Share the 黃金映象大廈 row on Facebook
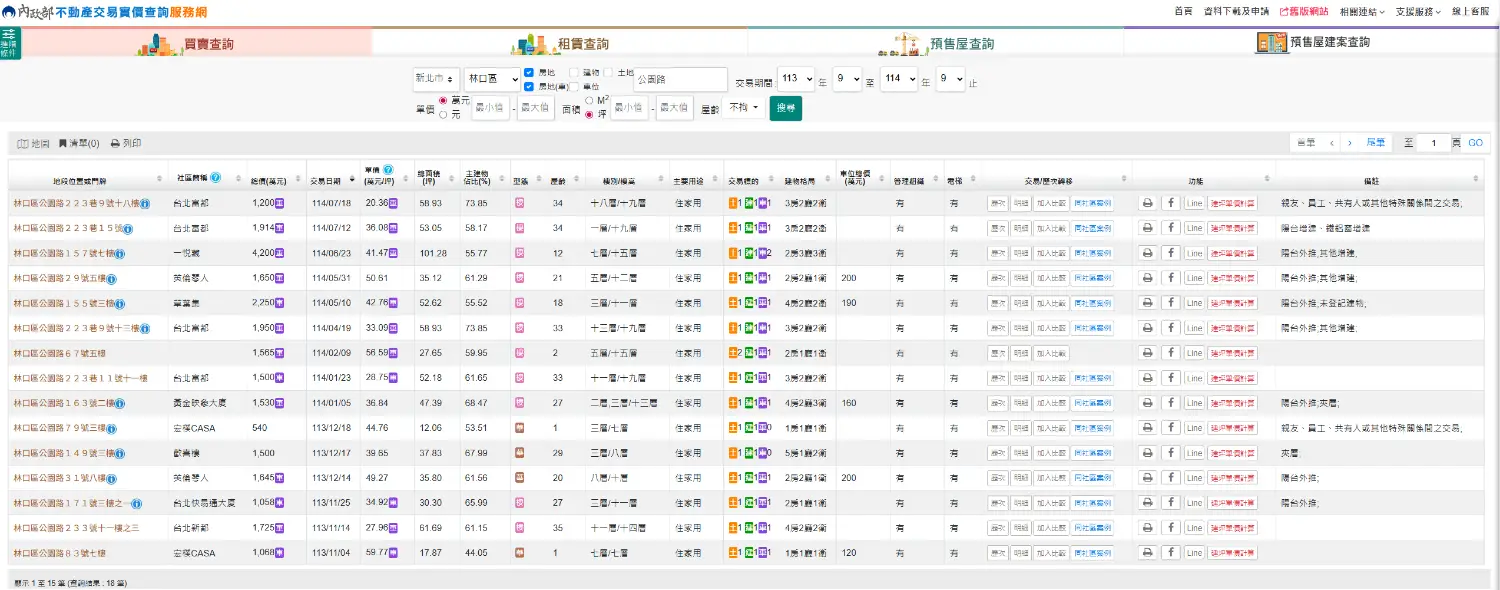This screenshot has width=1500, height=590. point(1170,403)
